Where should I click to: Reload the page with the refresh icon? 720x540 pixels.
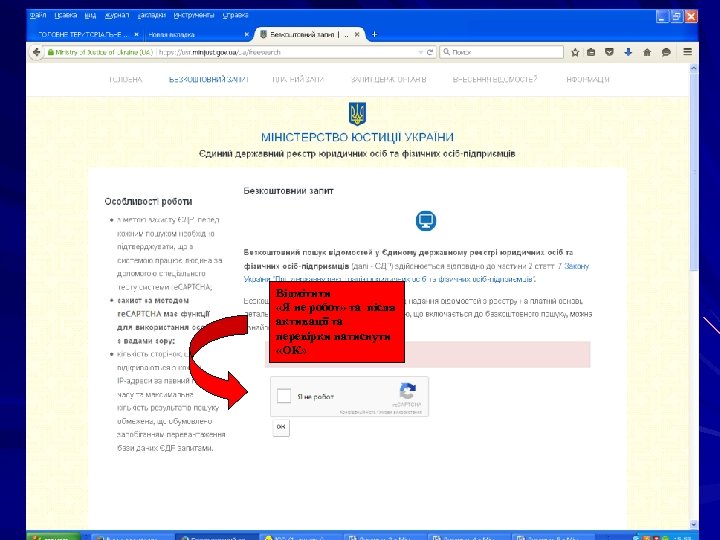click(x=430, y=52)
